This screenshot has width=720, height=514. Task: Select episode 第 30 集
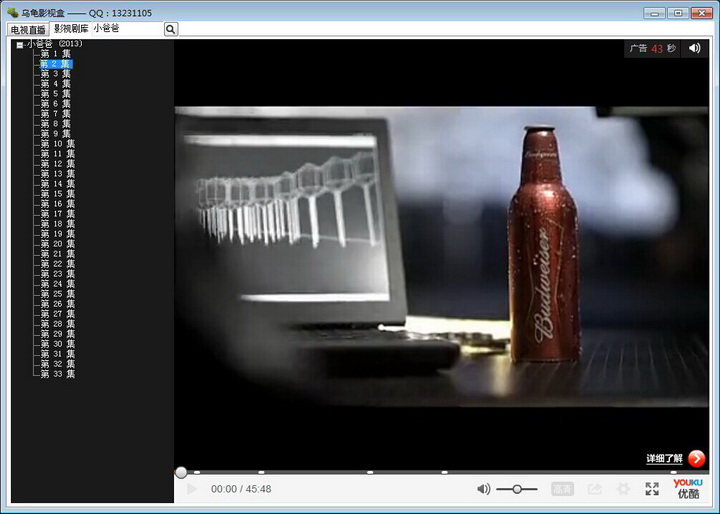[x=57, y=344]
